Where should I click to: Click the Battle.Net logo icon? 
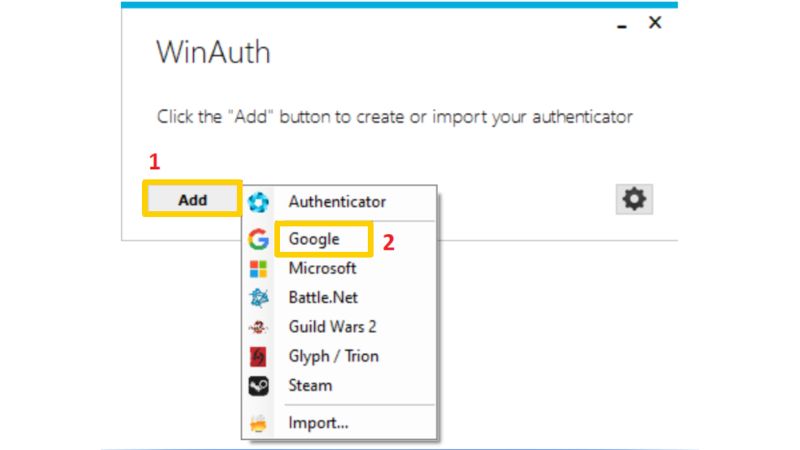(x=259, y=298)
